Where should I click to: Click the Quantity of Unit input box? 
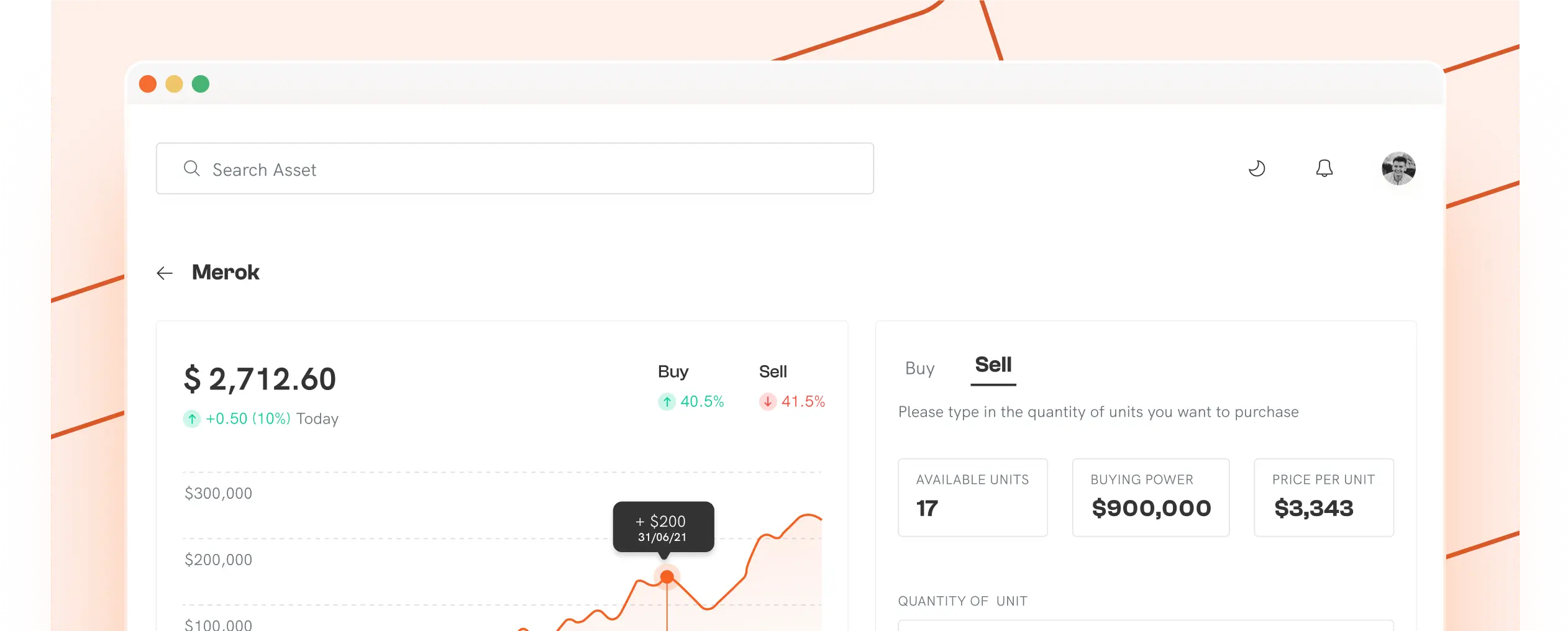[x=1146, y=625]
